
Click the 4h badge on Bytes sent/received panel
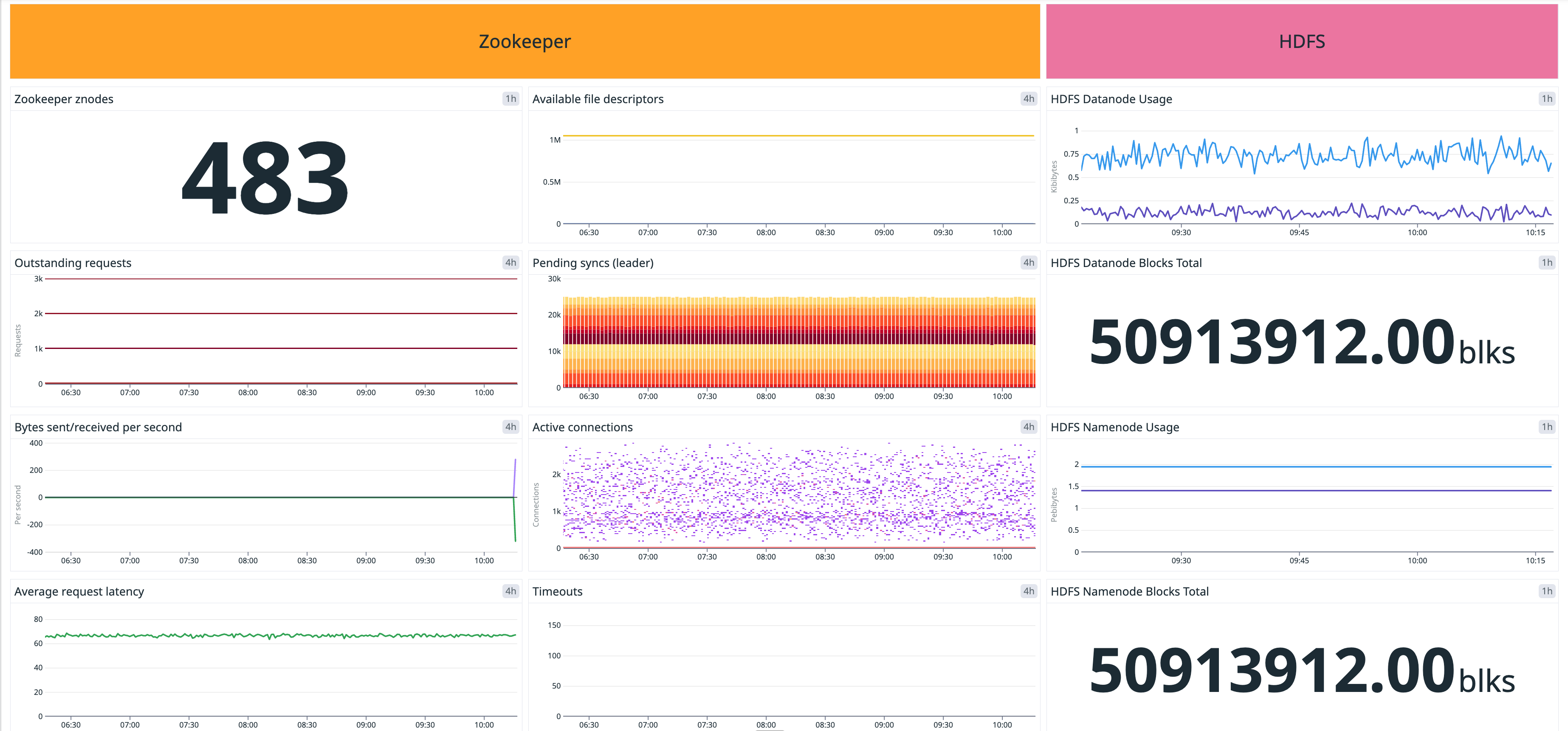510,427
